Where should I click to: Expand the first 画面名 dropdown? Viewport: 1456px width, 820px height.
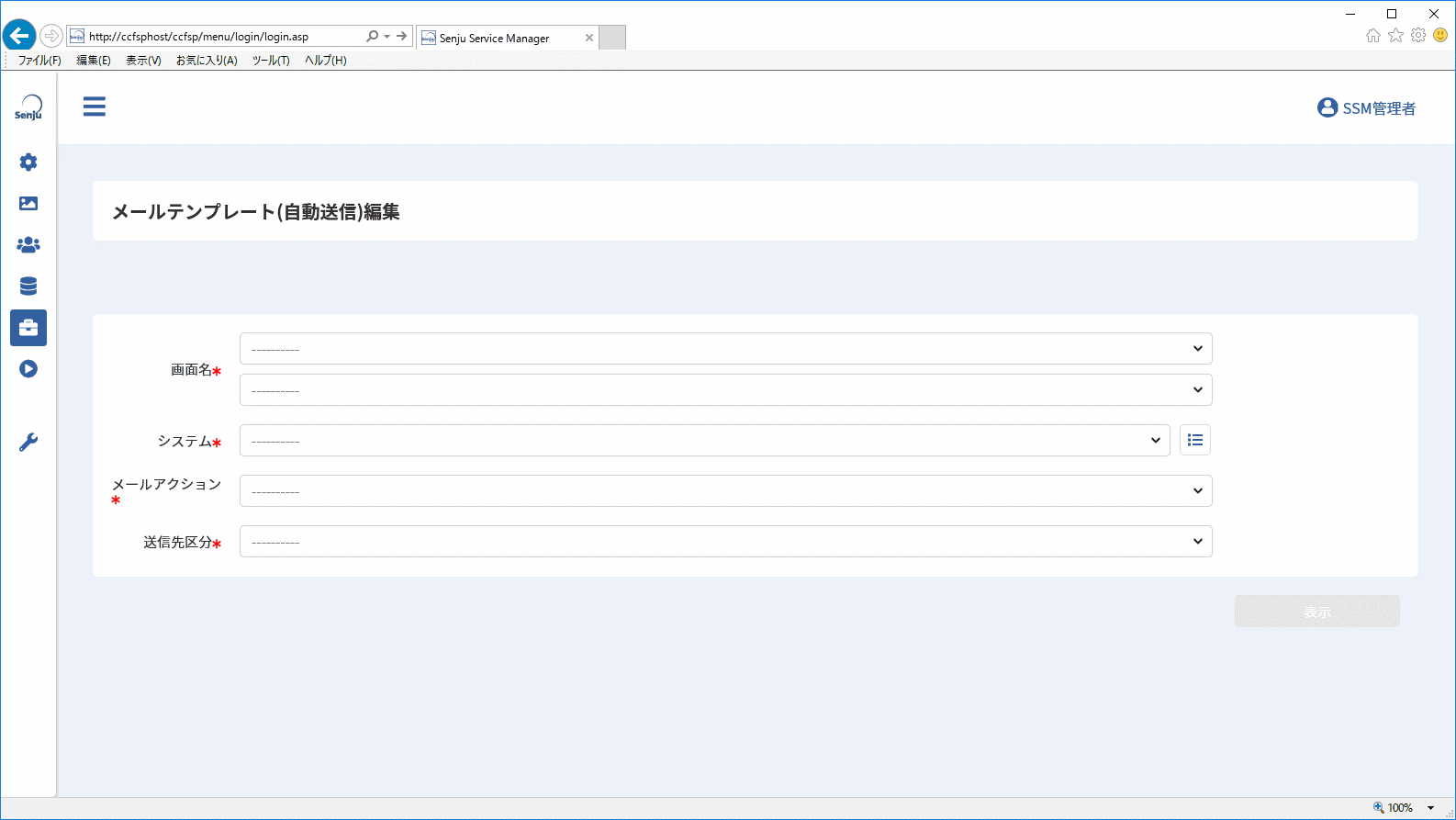pyautogui.click(x=726, y=348)
